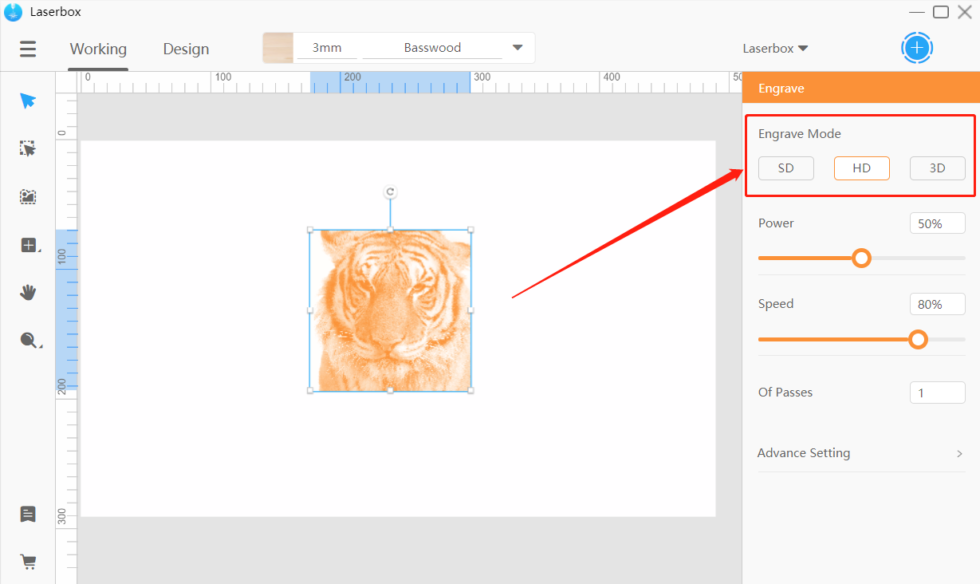Open the hamburger main menu
Image resolution: width=980 pixels, height=584 pixels.
pyautogui.click(x=28, y=49)
